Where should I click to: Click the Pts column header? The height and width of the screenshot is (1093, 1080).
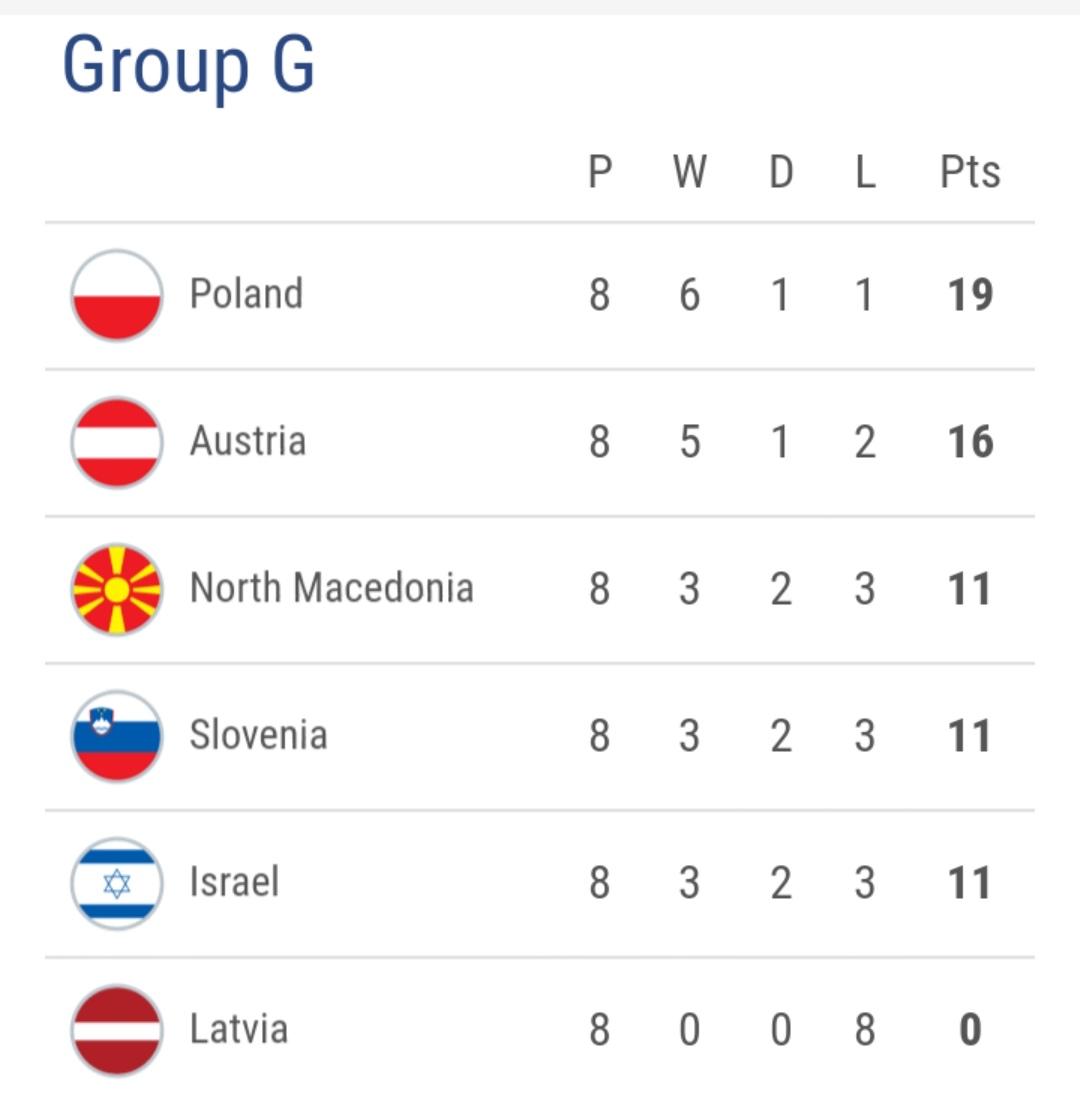[970, 173]
